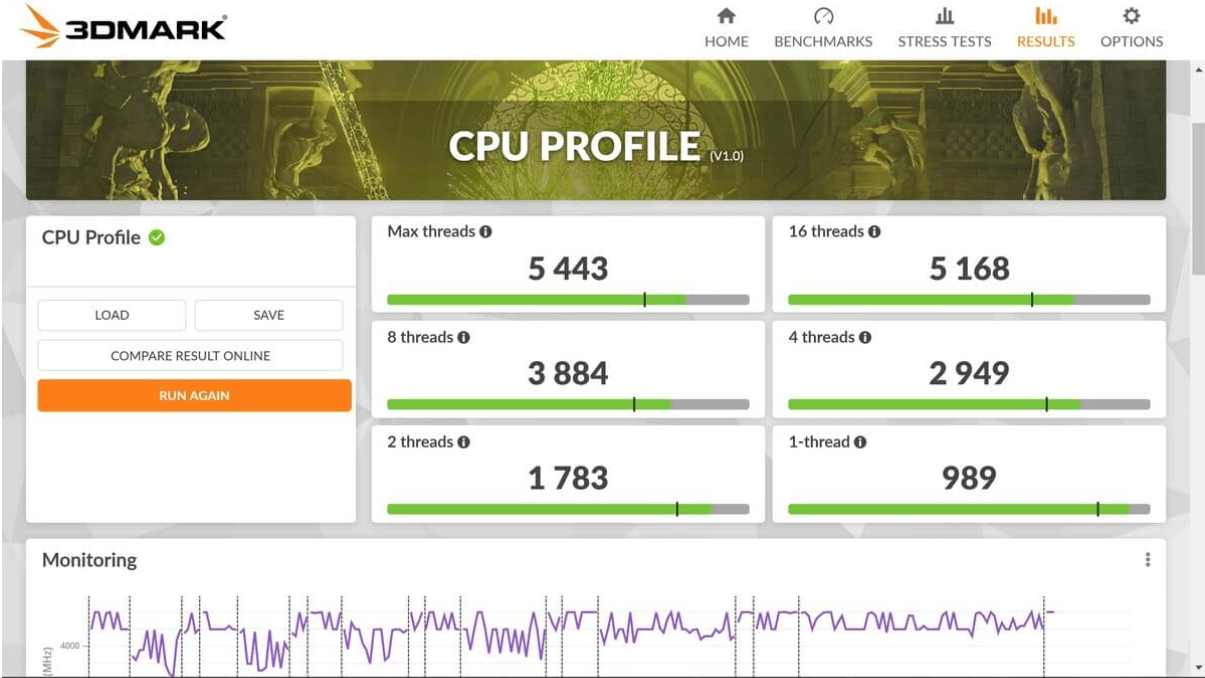Click the Max threads score bar
Image resolution: width=1205 pixels, height=678 pixels.
coord(568,299)
